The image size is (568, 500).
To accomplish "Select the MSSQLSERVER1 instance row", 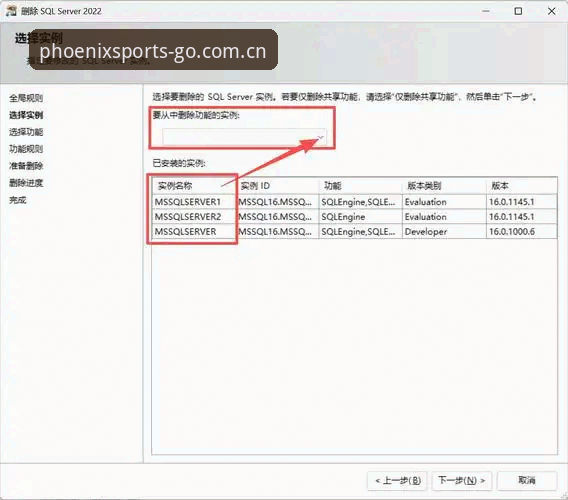I will click(x=355, y=202).
